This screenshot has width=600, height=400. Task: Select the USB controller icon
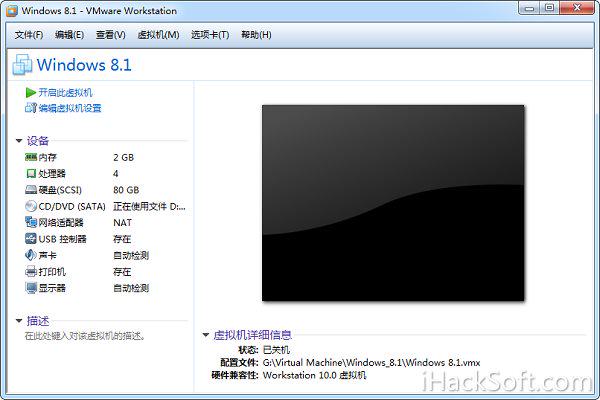coord(31,239)
